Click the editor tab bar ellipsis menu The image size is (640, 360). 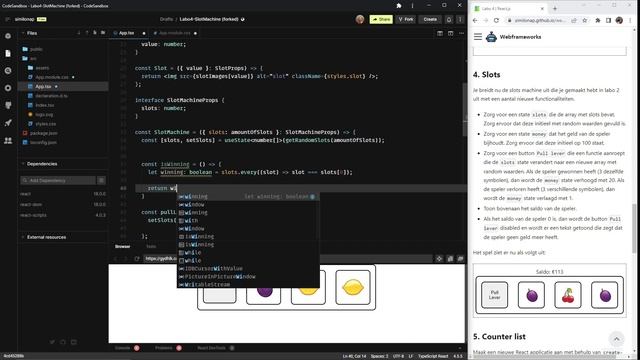pos(461,33)
